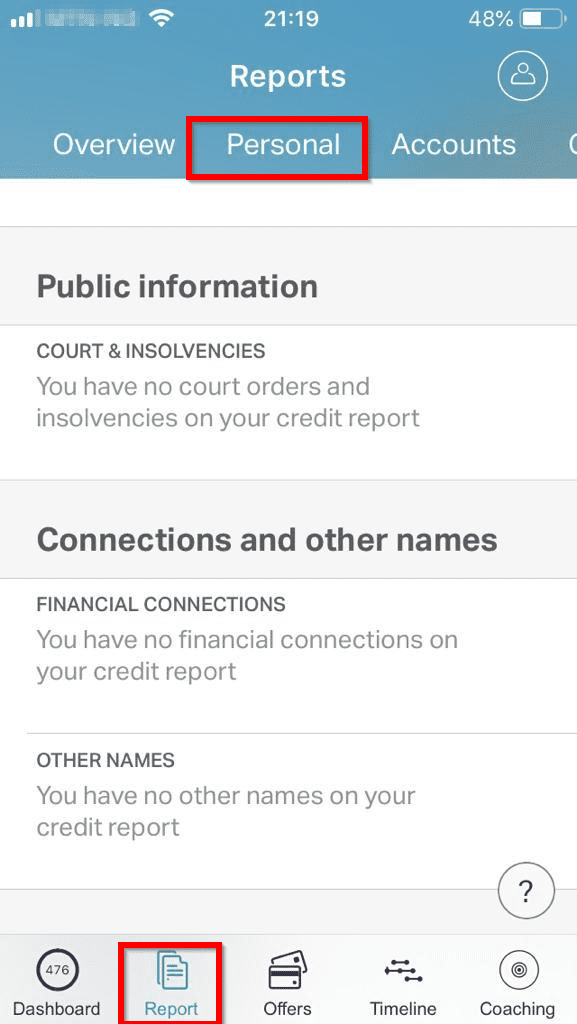The height and width of the screenshot is (1024, 577).
Task: Tap the Public information section header
Action: [x=178, y=286]
